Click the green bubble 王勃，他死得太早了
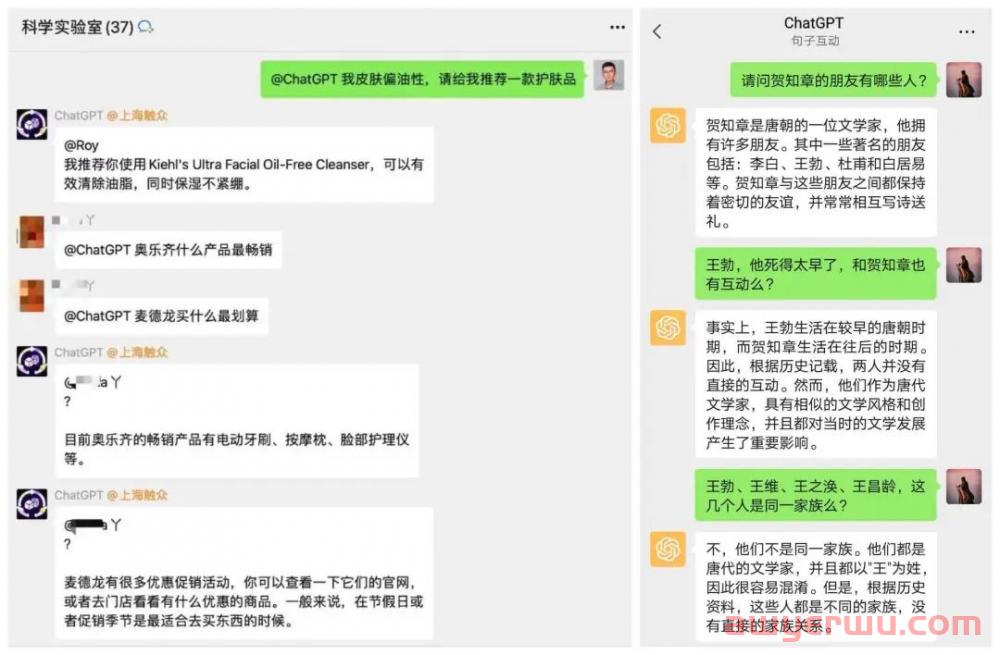 (x=816, y=274)
